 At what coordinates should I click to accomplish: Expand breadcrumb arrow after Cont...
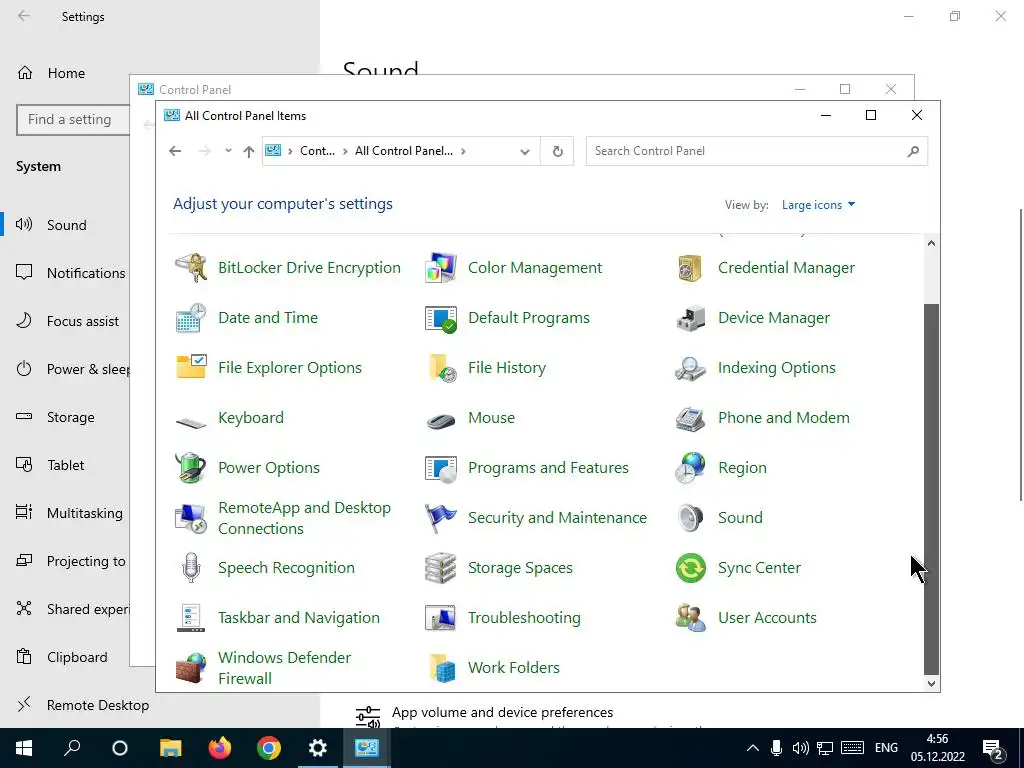coord(345,151)
